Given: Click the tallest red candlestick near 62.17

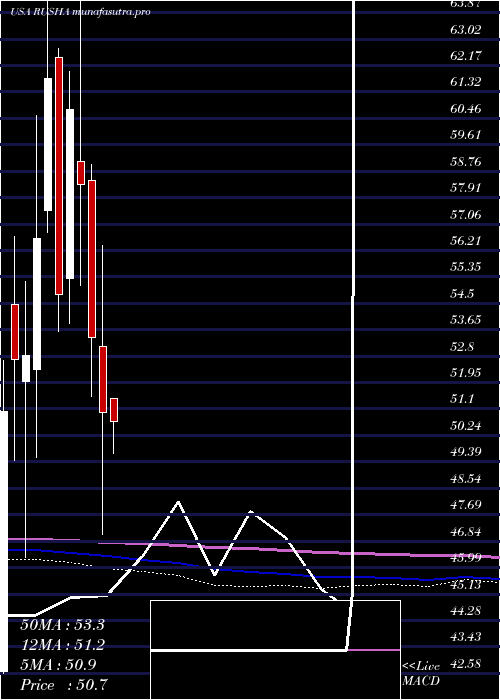Looking at the screenshot, I should tap(59, 176).
